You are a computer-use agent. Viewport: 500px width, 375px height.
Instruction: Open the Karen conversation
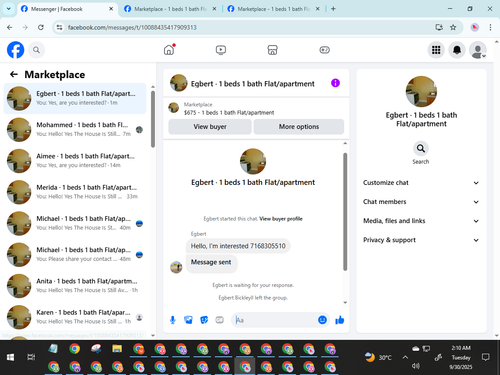(x=75, y=317)
